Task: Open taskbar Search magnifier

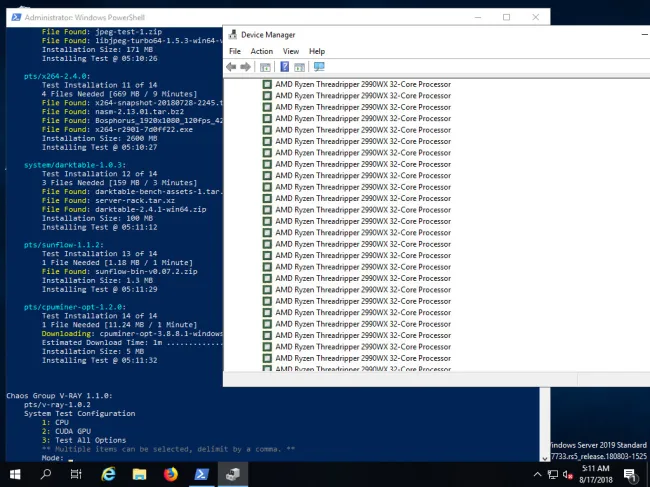Action: 46,474
